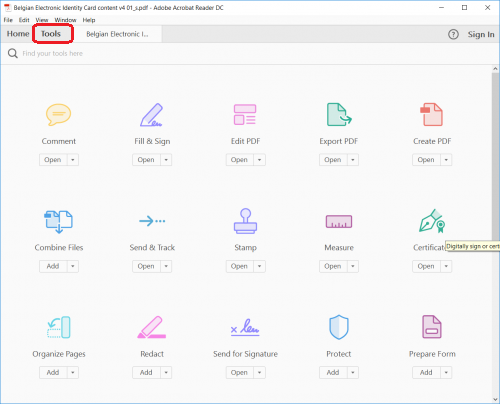The width and height of the screenshot is (500, 404).
Task: Click Open under Stamp
Action: (240, 266)
